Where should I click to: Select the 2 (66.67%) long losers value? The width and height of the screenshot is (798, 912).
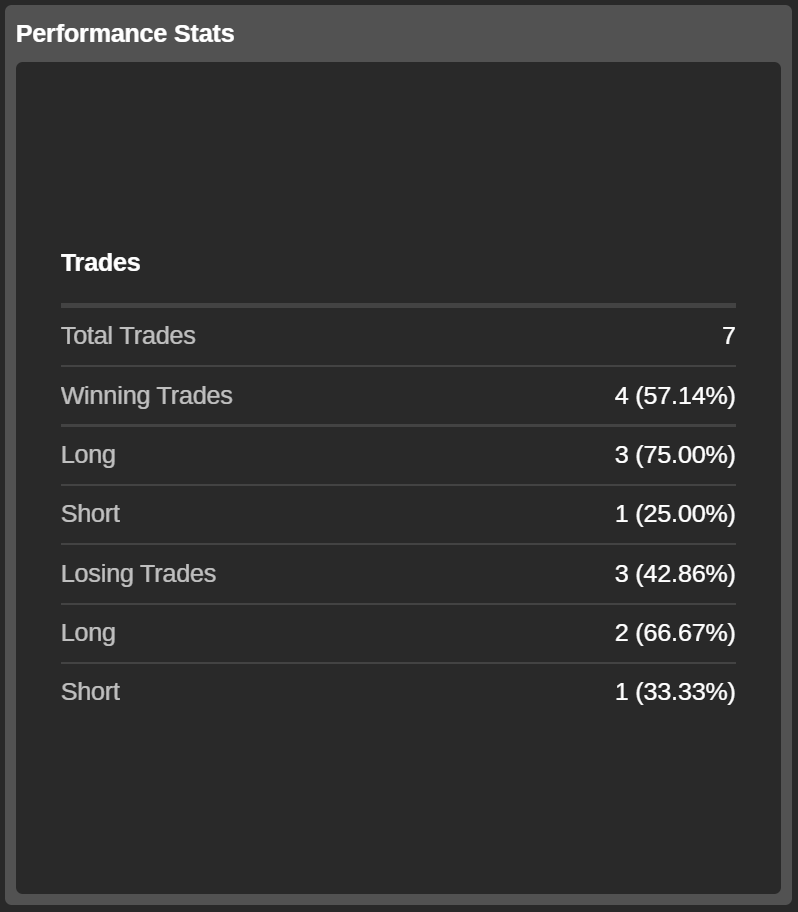click(674, 633)
